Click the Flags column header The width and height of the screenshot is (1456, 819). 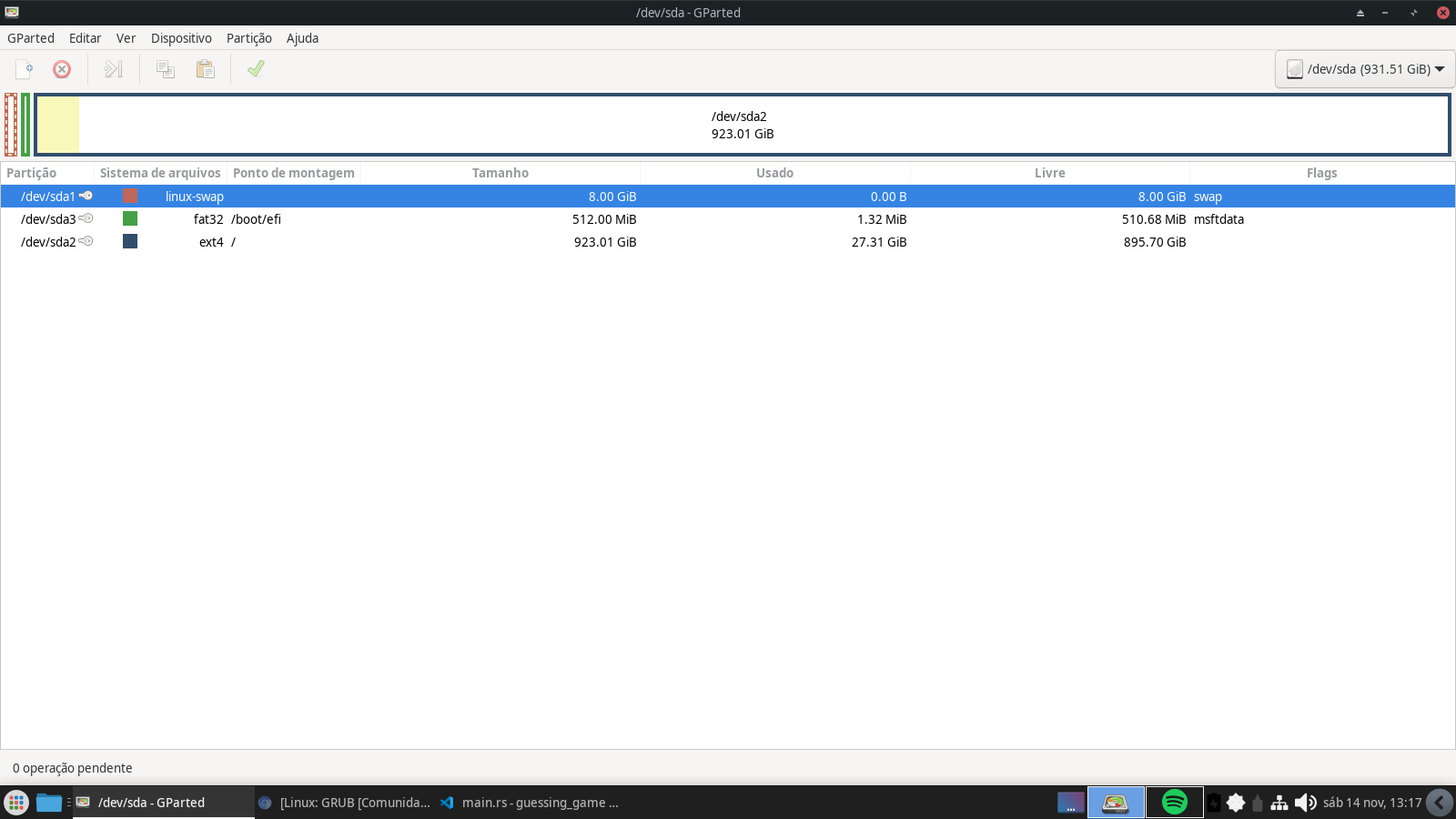point(1322,173)
